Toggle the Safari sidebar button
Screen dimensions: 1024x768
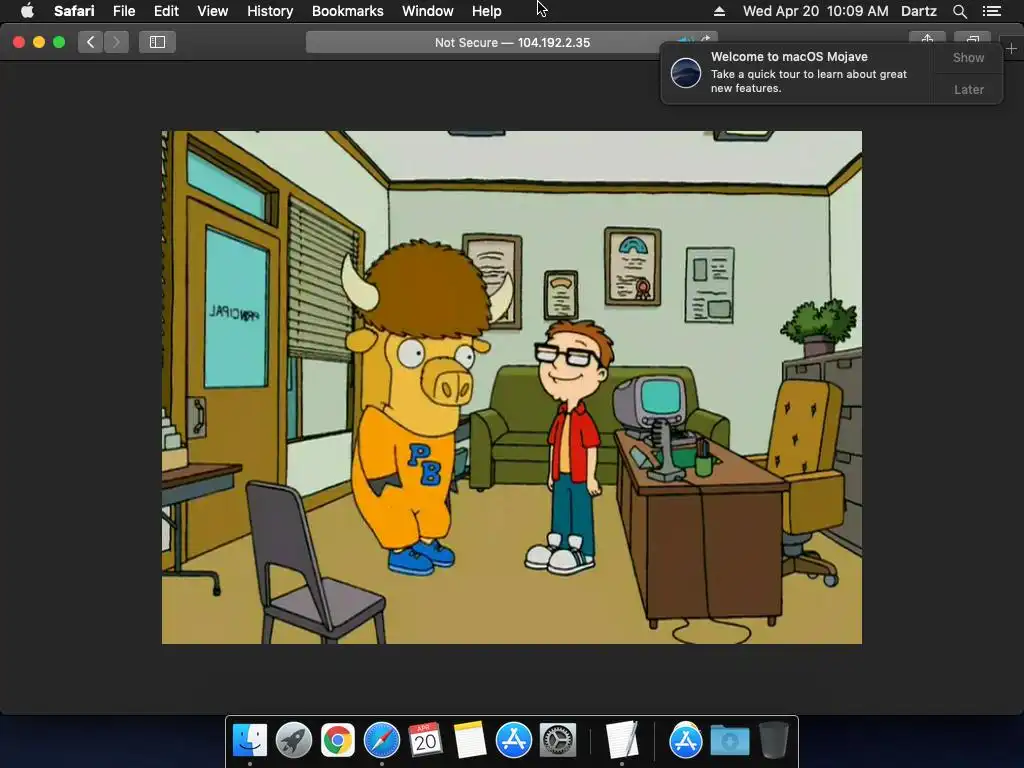point(157,42)
